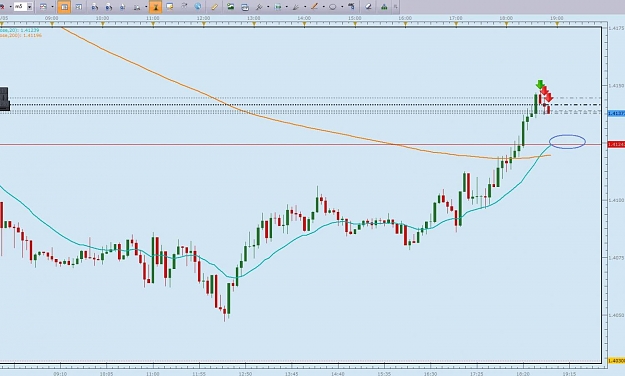Click the yellow 1.4030 price label
The height and width of the screenshot is (376, 625).
click(x=616, y=361)
